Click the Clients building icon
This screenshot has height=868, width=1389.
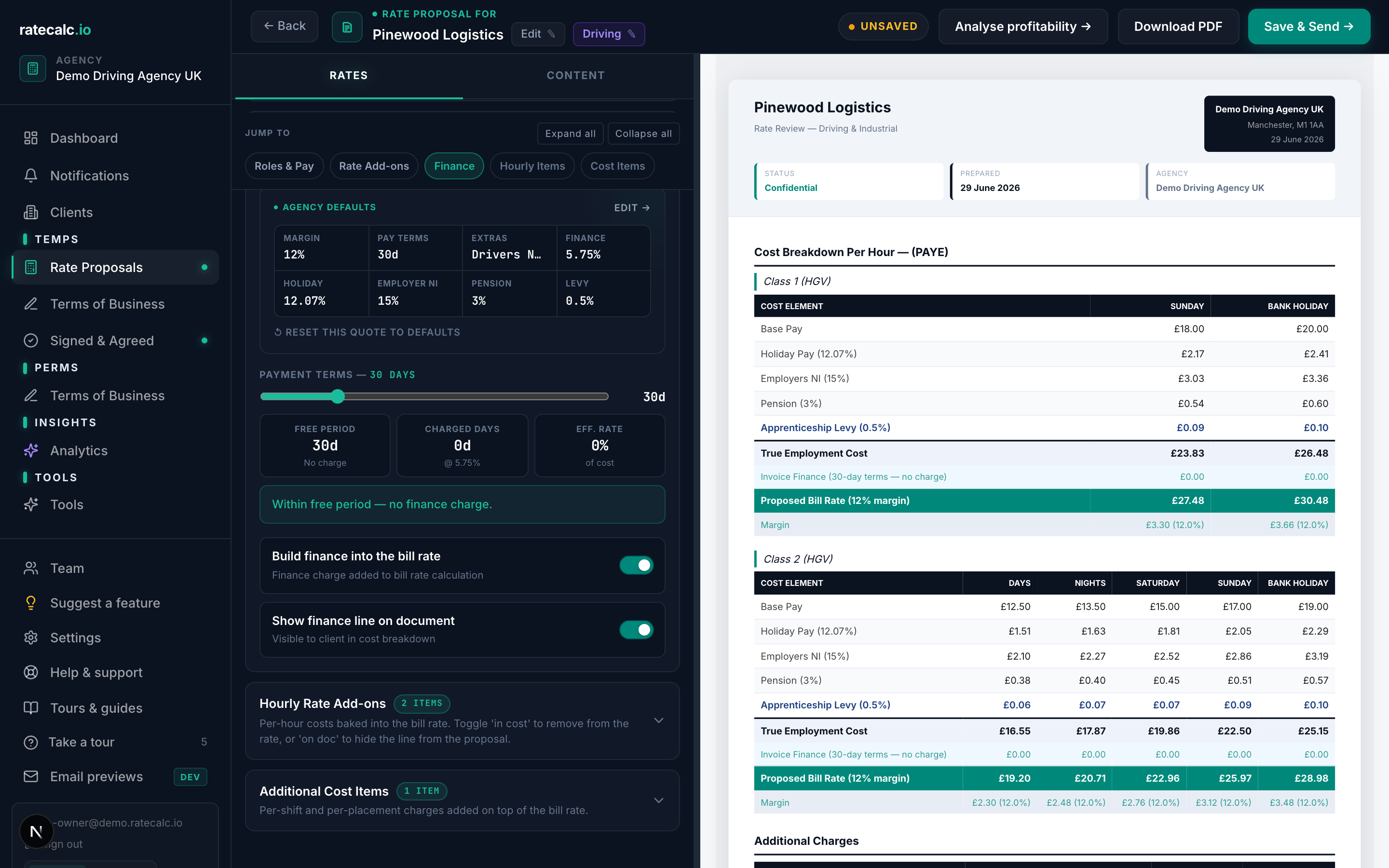(31, 212)
